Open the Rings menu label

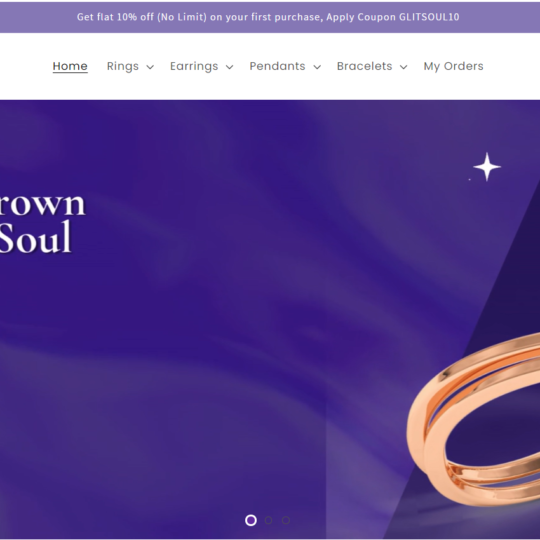coord(123,66)
